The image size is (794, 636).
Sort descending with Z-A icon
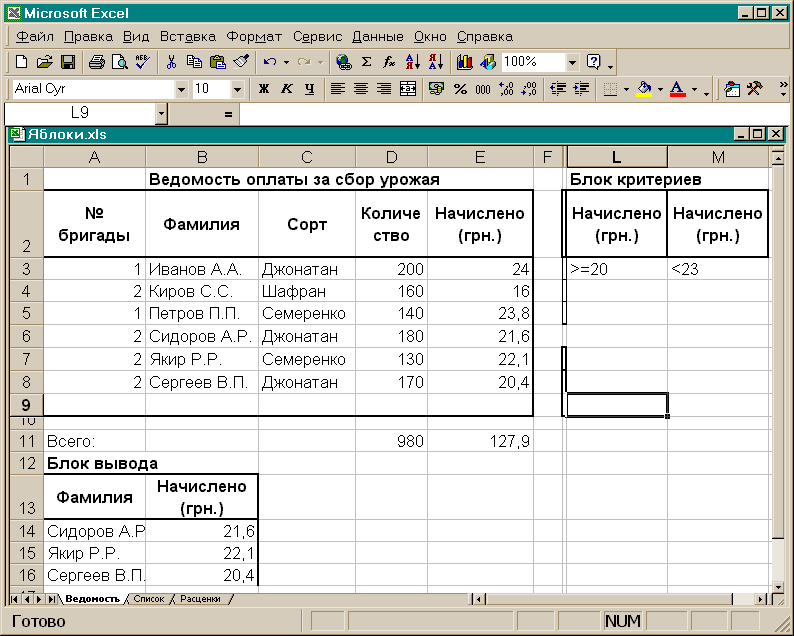436,62
